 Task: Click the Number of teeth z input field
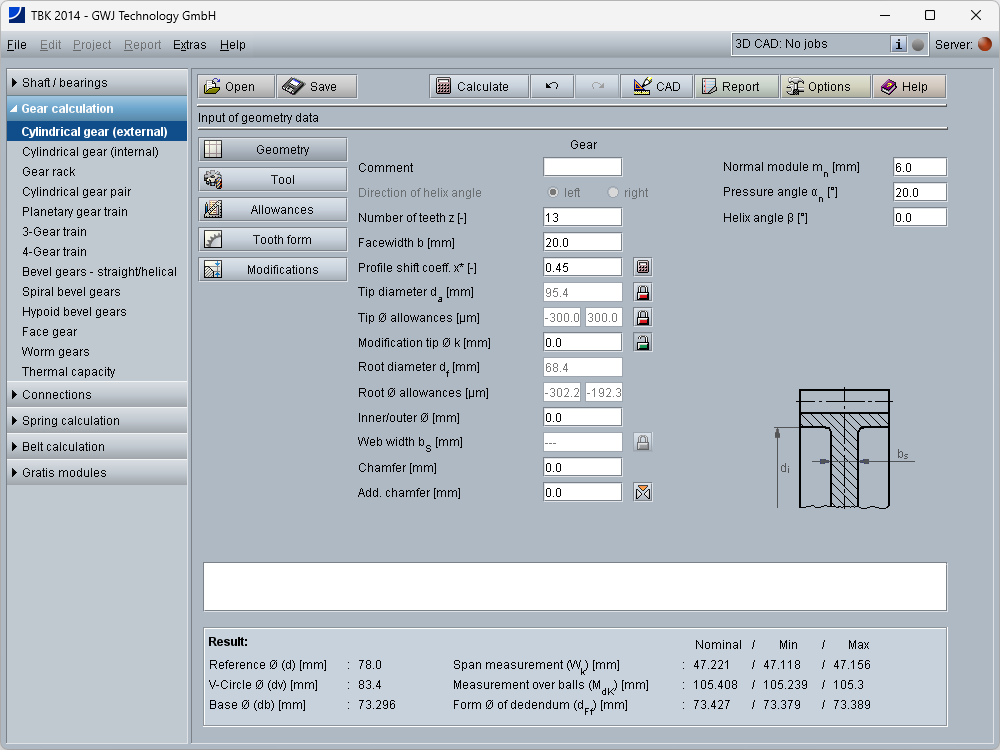(582, 217)
